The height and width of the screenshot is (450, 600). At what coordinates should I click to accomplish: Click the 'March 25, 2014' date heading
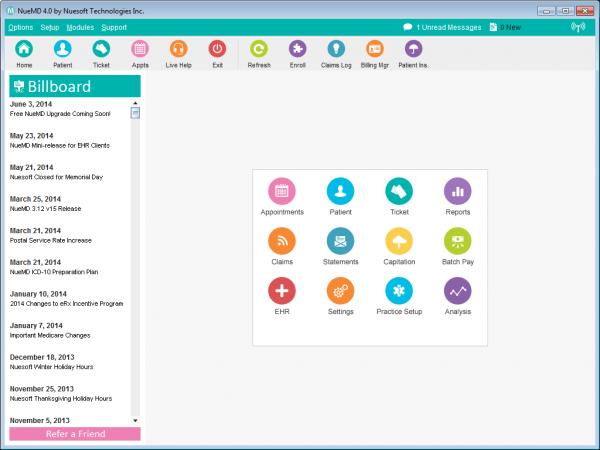click(x=35, y=199)
